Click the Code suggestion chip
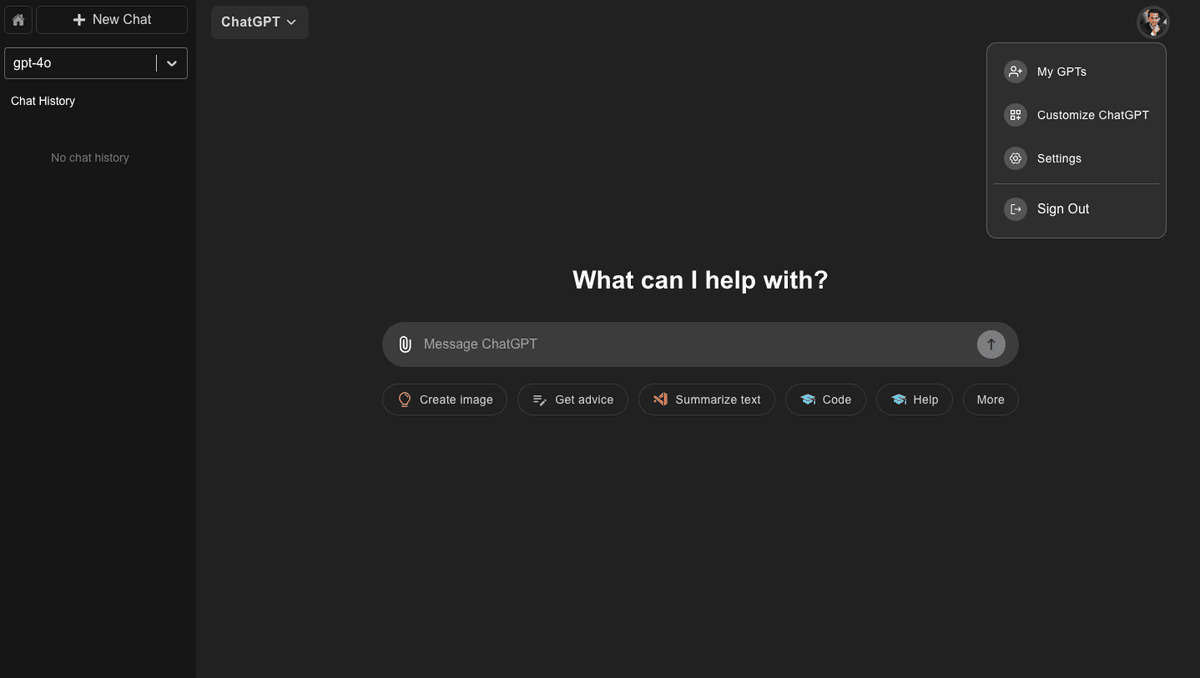Screen dimensions: 1200x678 [825, 400]
